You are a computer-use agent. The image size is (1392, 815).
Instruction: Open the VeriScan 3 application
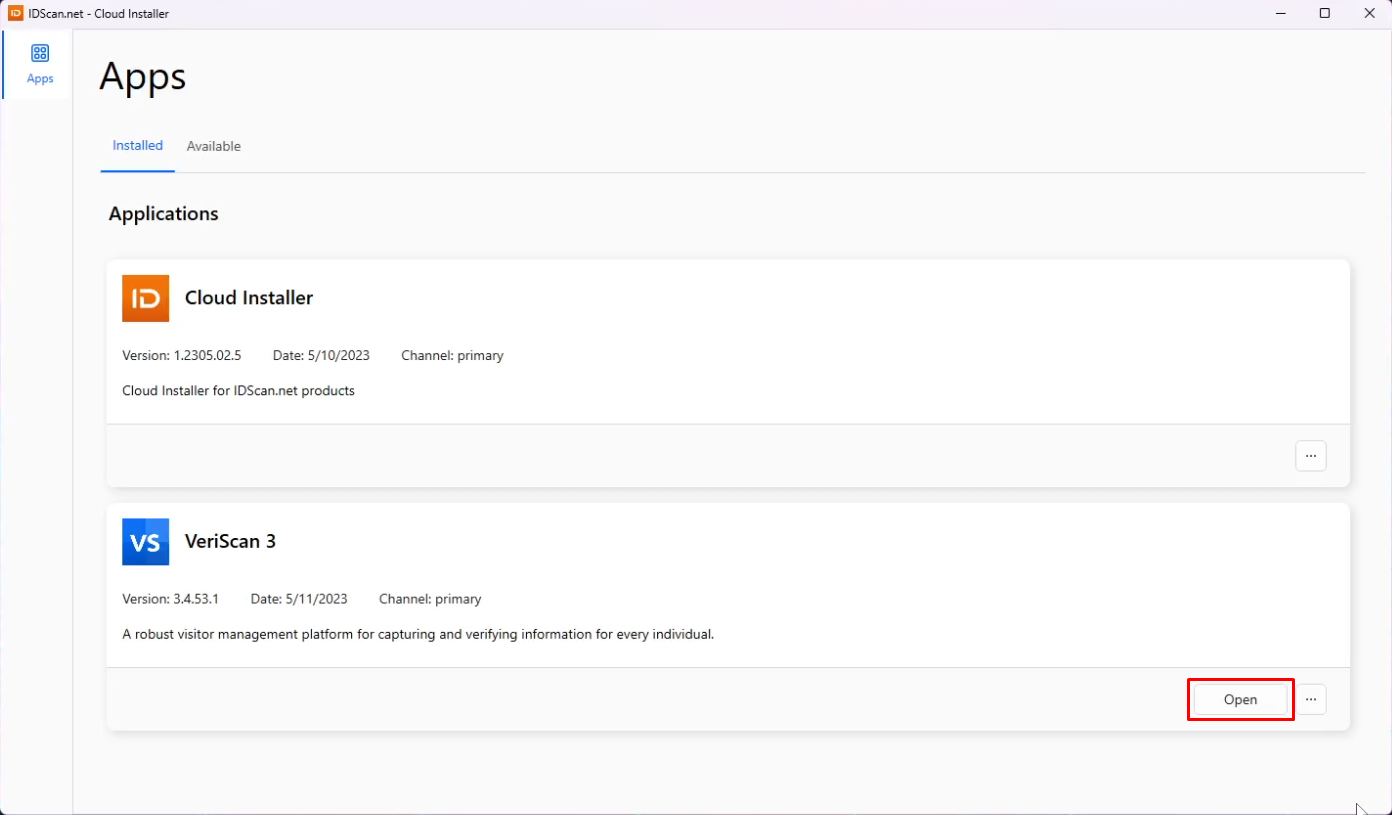1240,699
